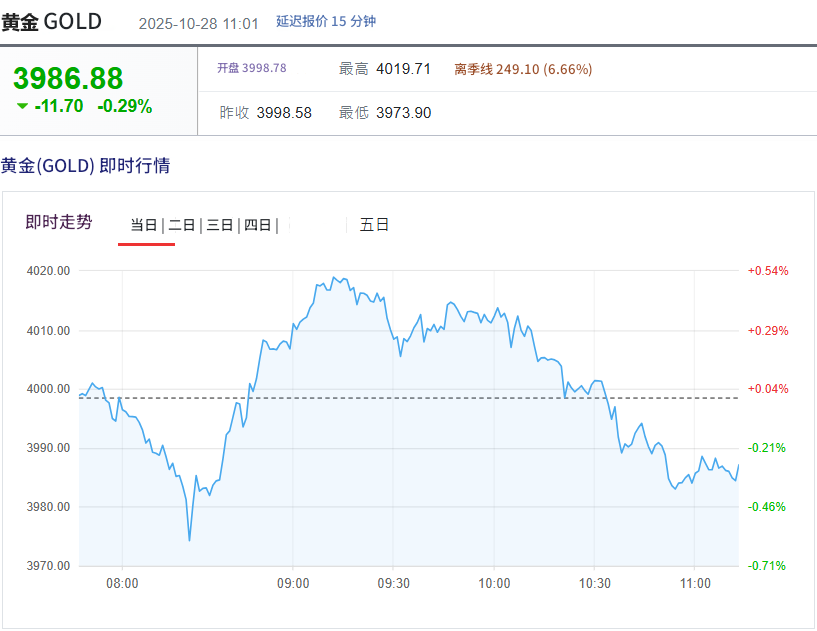817x631 pixels.
Task: Click the 最高 4019.71 high value
Action: [385, 69]
